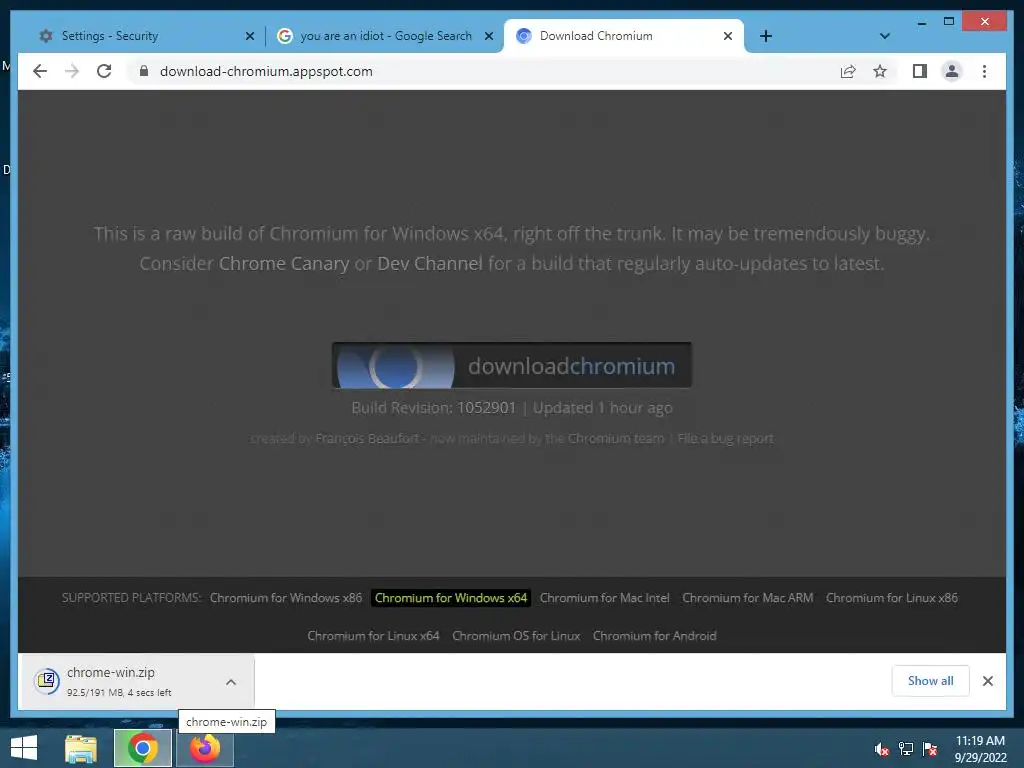Open the Windows Start menu
This screenshot has width=1024, height=768.
pyautogui.click(x=24, y=748)
